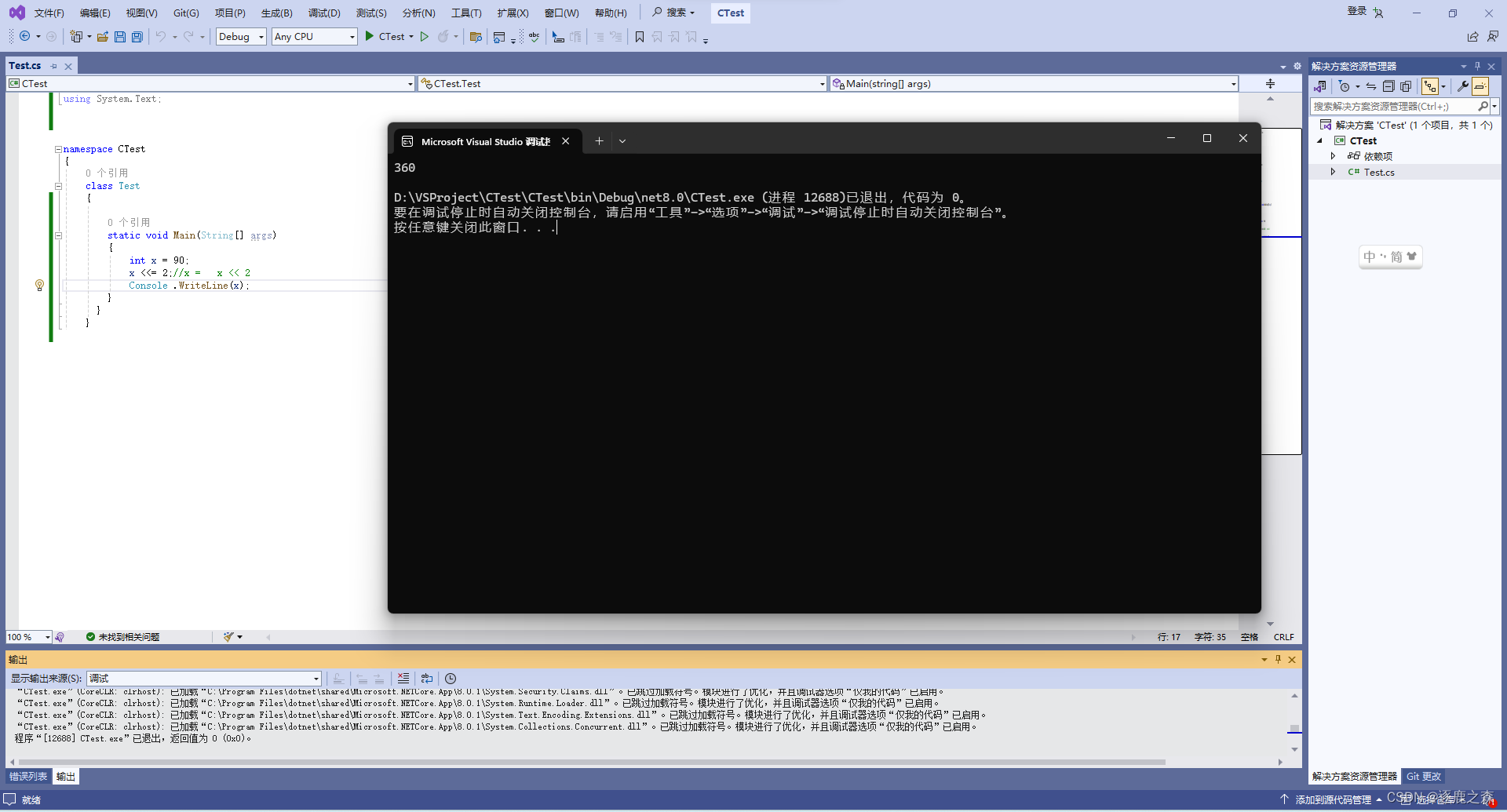The image size is (1507, 812).
Task: Expand the Test.cs tree node
Action: [1333, 172]
